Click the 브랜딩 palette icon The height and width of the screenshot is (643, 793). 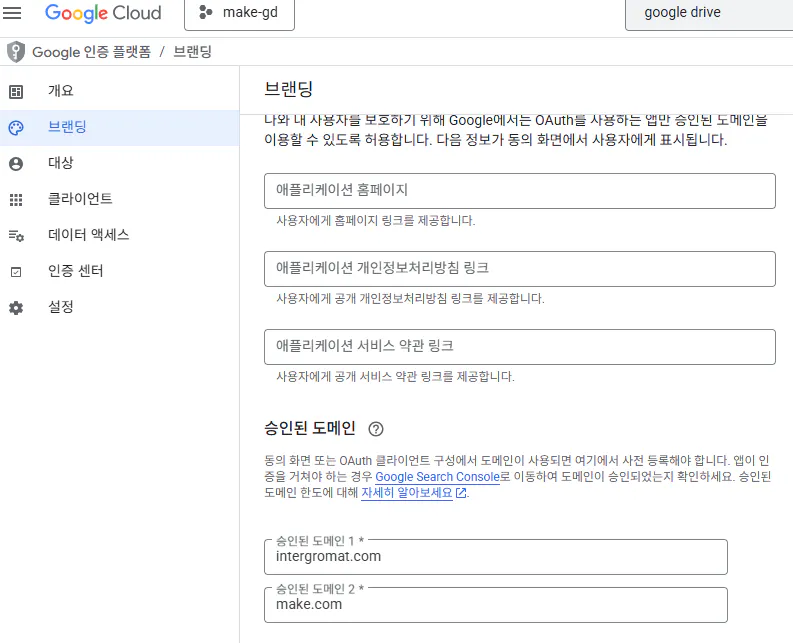pos(16,127)
